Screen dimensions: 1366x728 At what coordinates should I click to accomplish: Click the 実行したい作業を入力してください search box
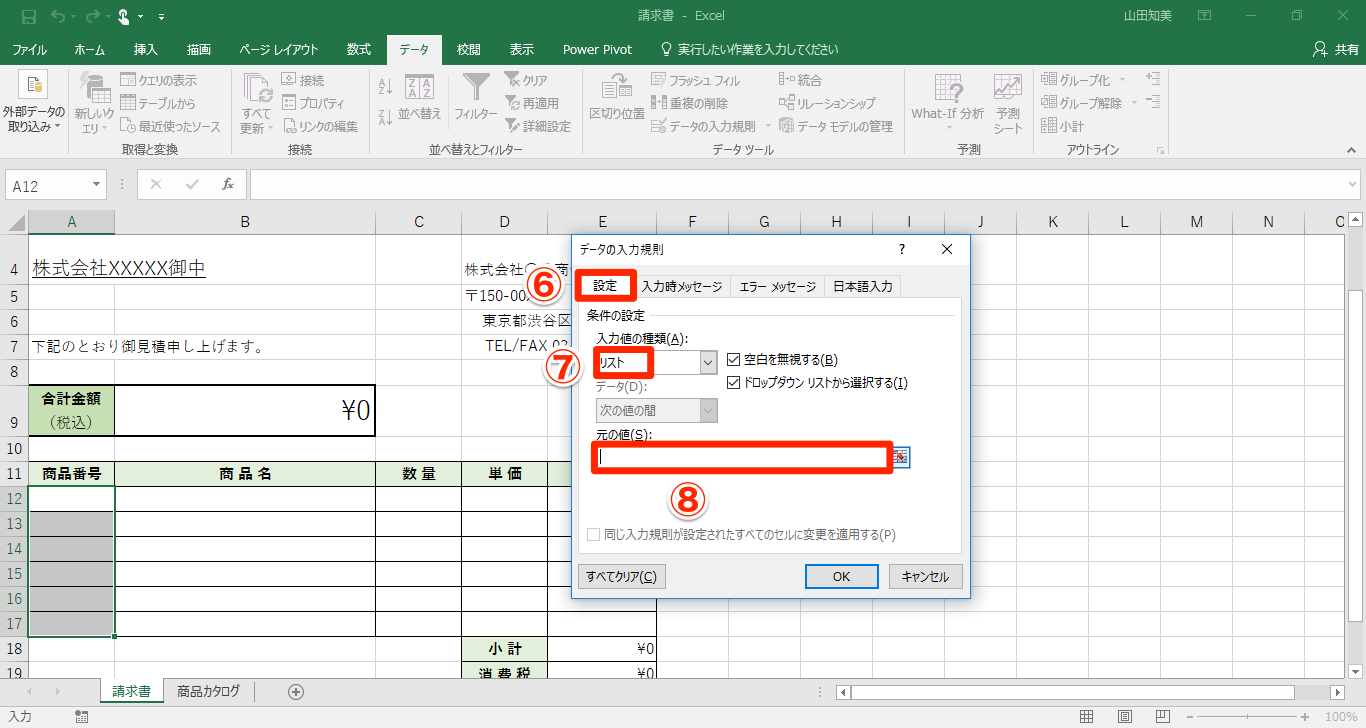point(750,49)
